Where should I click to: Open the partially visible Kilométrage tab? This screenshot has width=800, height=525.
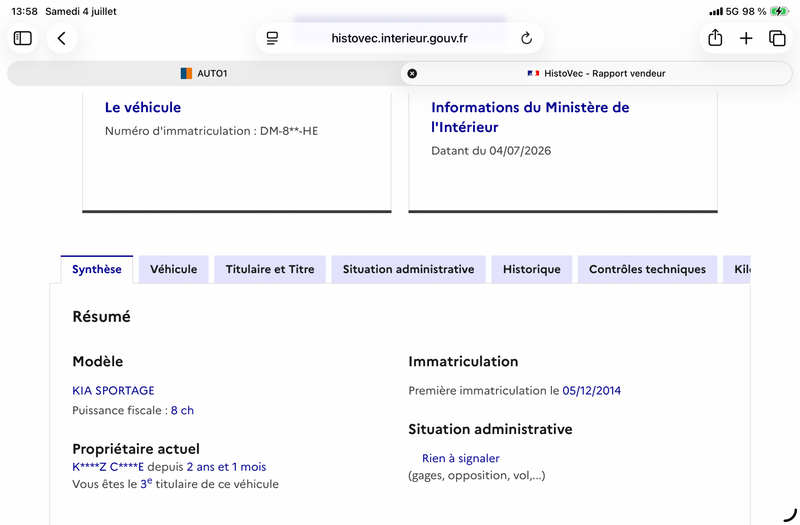pyautogui.click(x=737, y=269)
